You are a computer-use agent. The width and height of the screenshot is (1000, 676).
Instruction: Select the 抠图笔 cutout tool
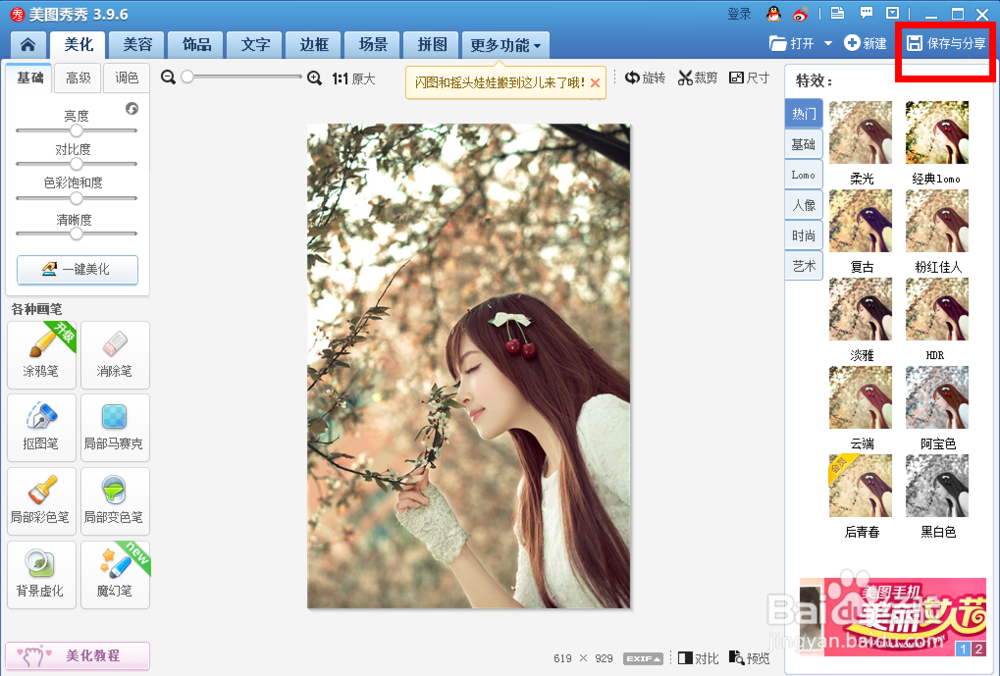point(41,428)
